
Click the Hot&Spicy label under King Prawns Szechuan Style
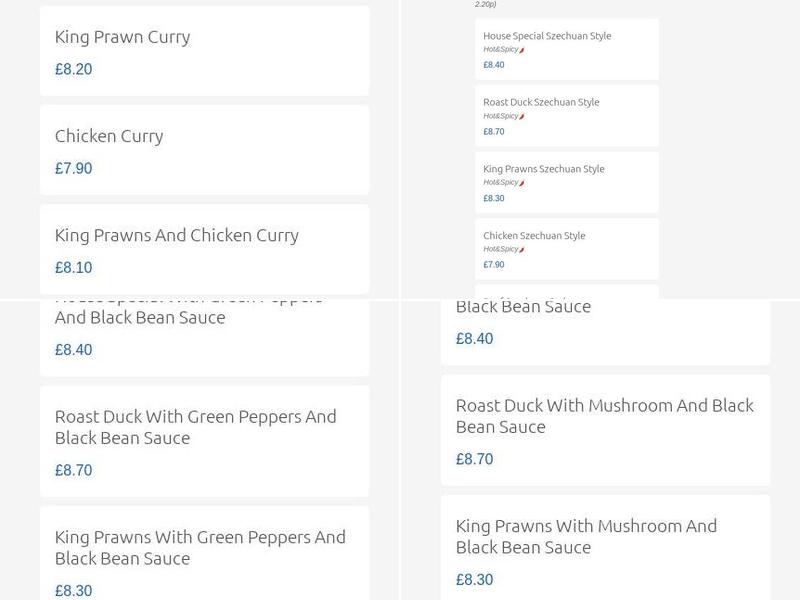tap(500, 184)
